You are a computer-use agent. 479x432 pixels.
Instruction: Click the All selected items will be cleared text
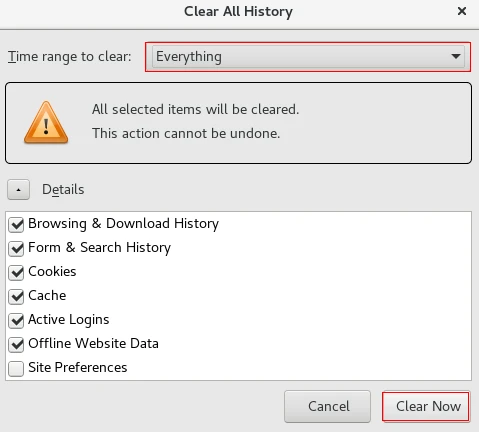[196, 109]
